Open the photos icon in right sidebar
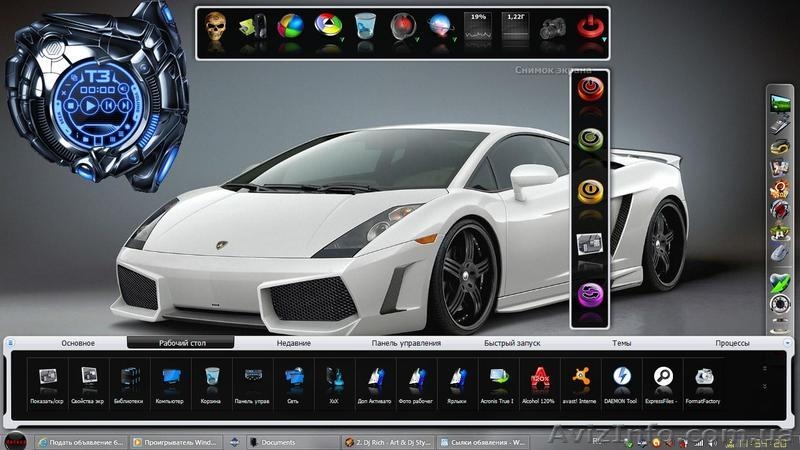This screenshot has width=800, height=450. coord(780,167)
